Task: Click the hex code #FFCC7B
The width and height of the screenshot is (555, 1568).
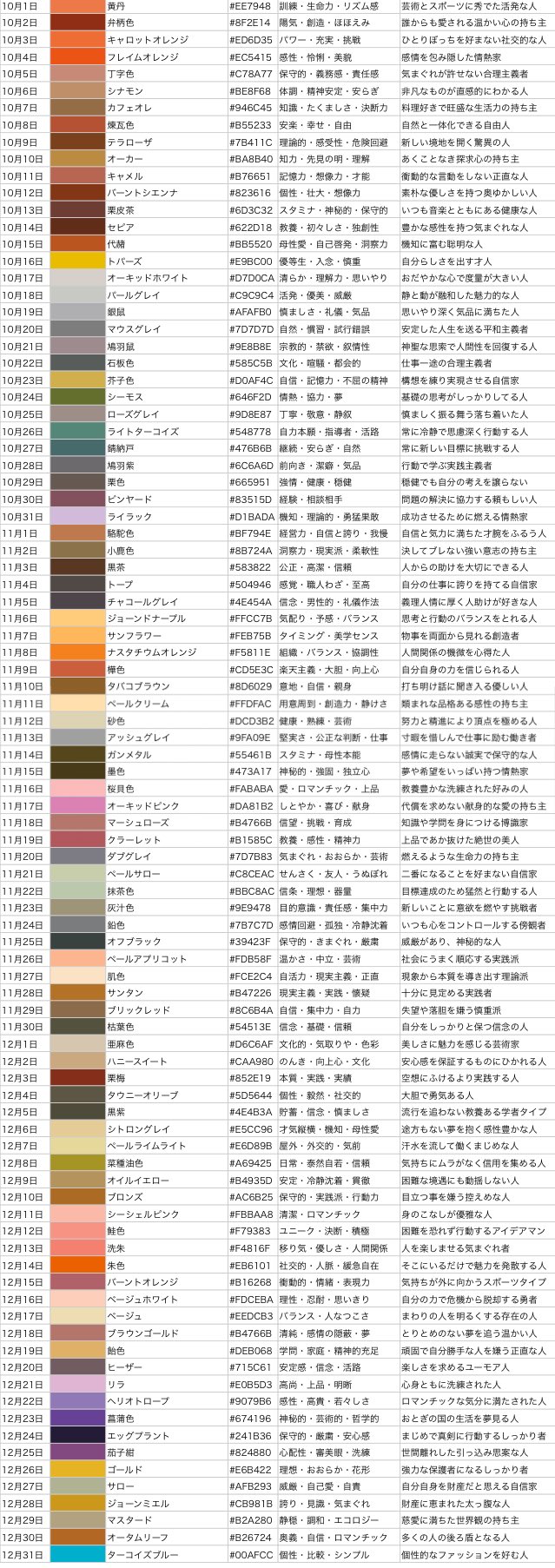Action: pos(250,619)
